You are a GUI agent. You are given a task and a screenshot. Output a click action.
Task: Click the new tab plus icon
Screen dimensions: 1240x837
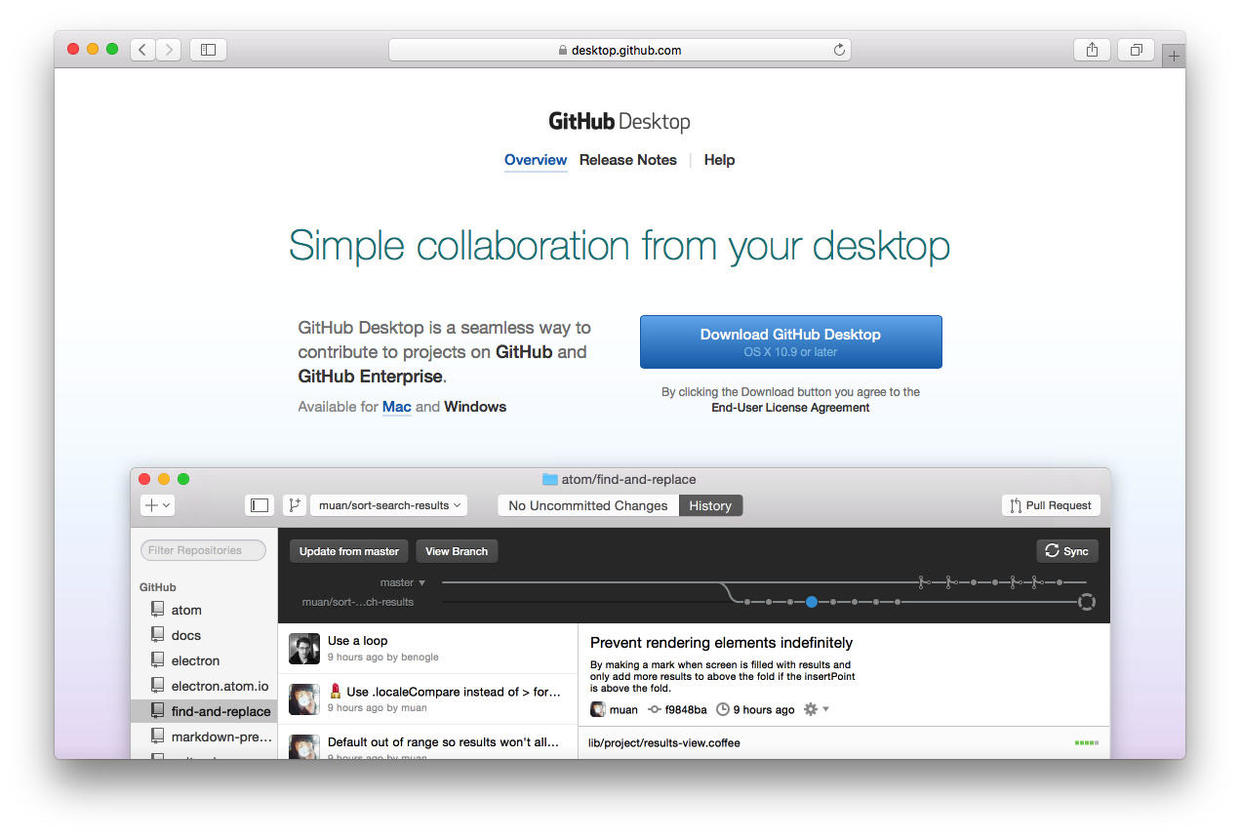(1174, 56)
